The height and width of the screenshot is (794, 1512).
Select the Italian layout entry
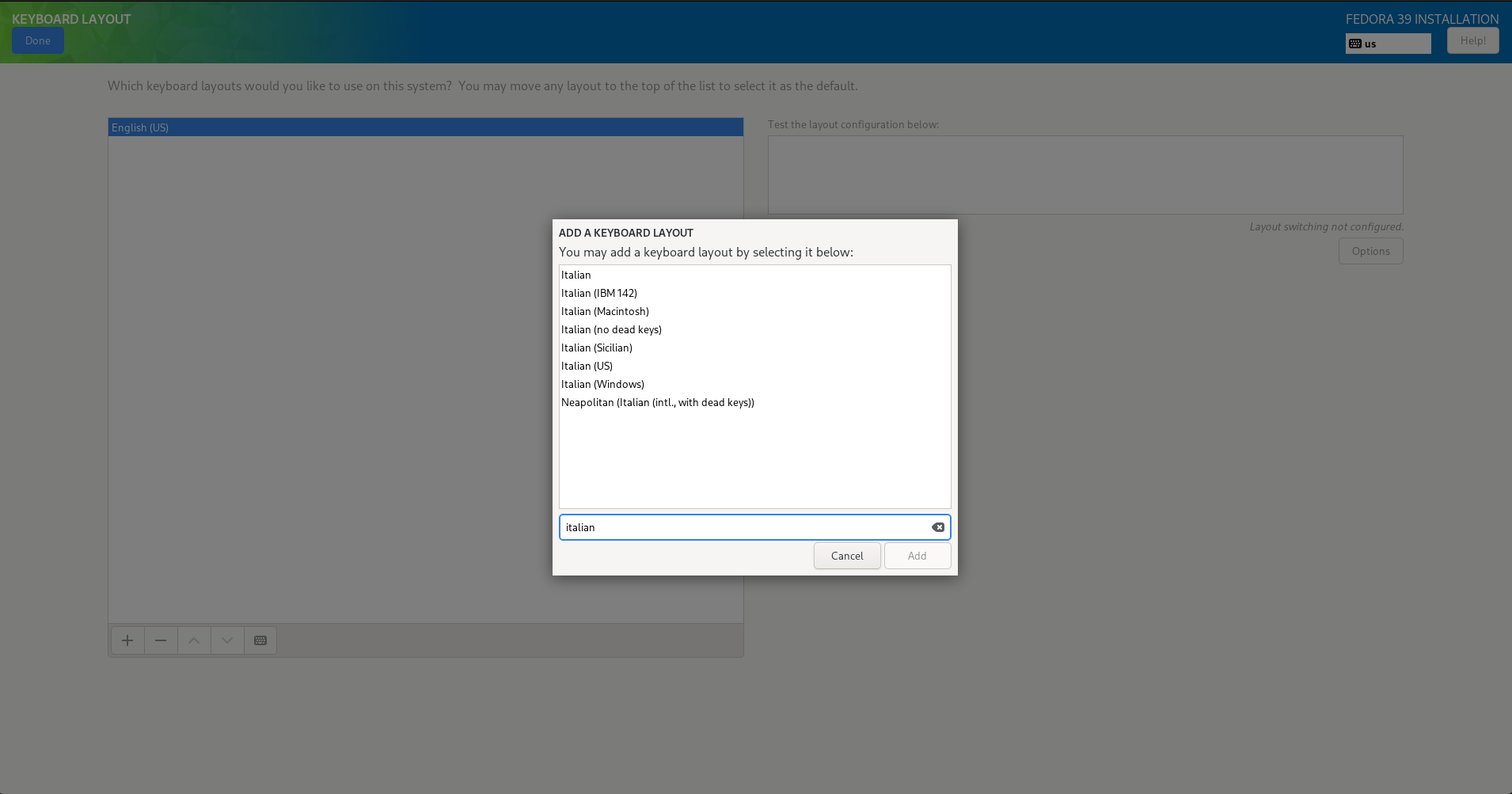coord(576,275)
